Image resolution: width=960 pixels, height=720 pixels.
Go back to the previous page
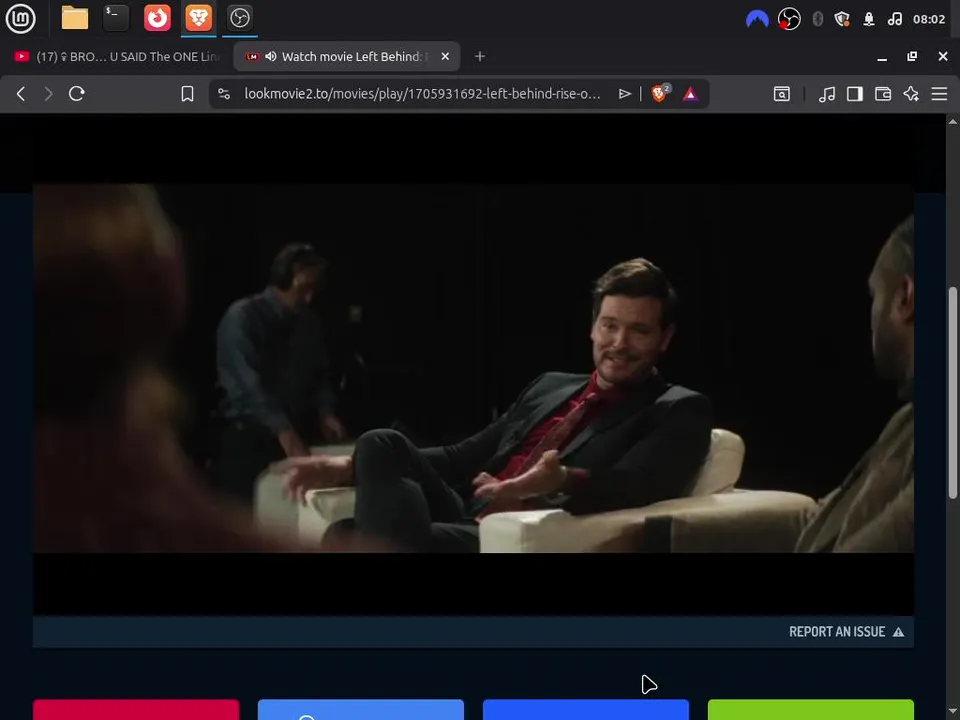(x=21, y=94)
